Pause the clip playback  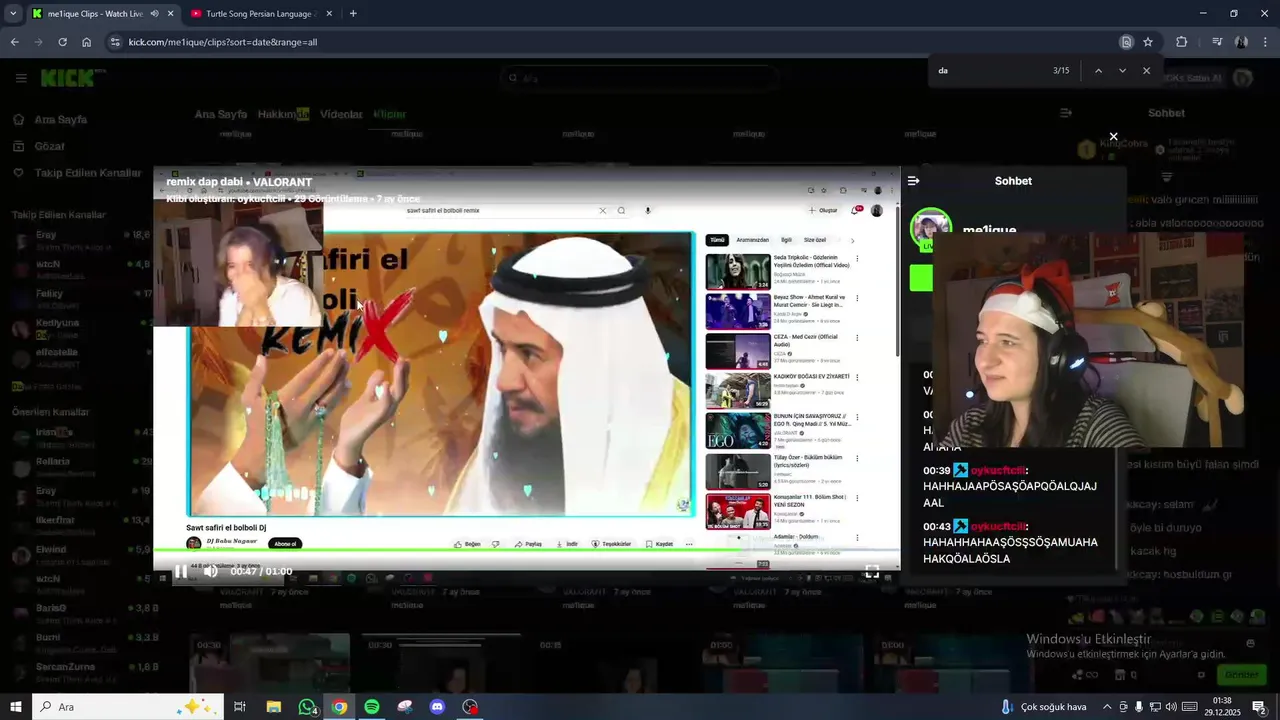coord(180,571)
